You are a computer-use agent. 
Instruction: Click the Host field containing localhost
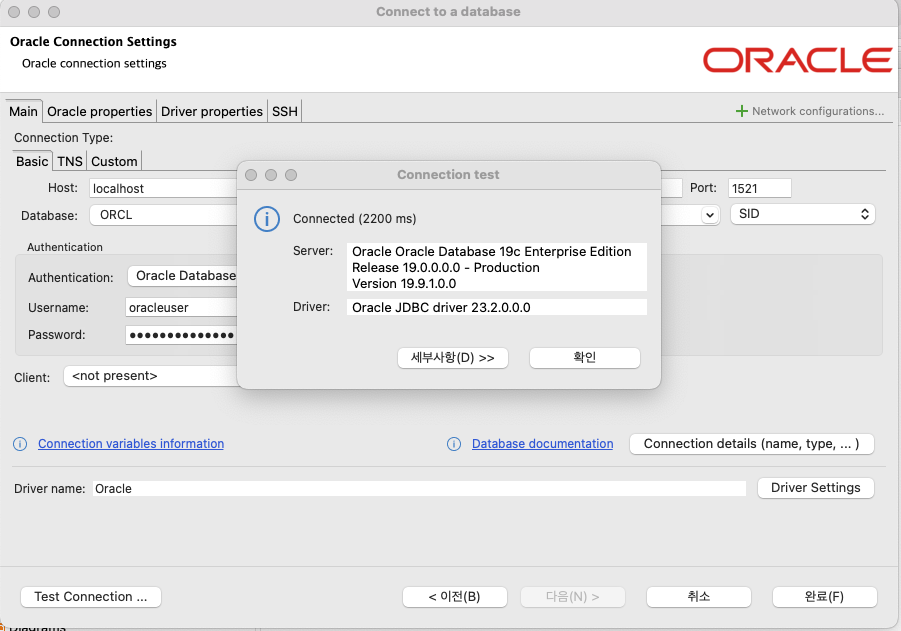[163, 188]
